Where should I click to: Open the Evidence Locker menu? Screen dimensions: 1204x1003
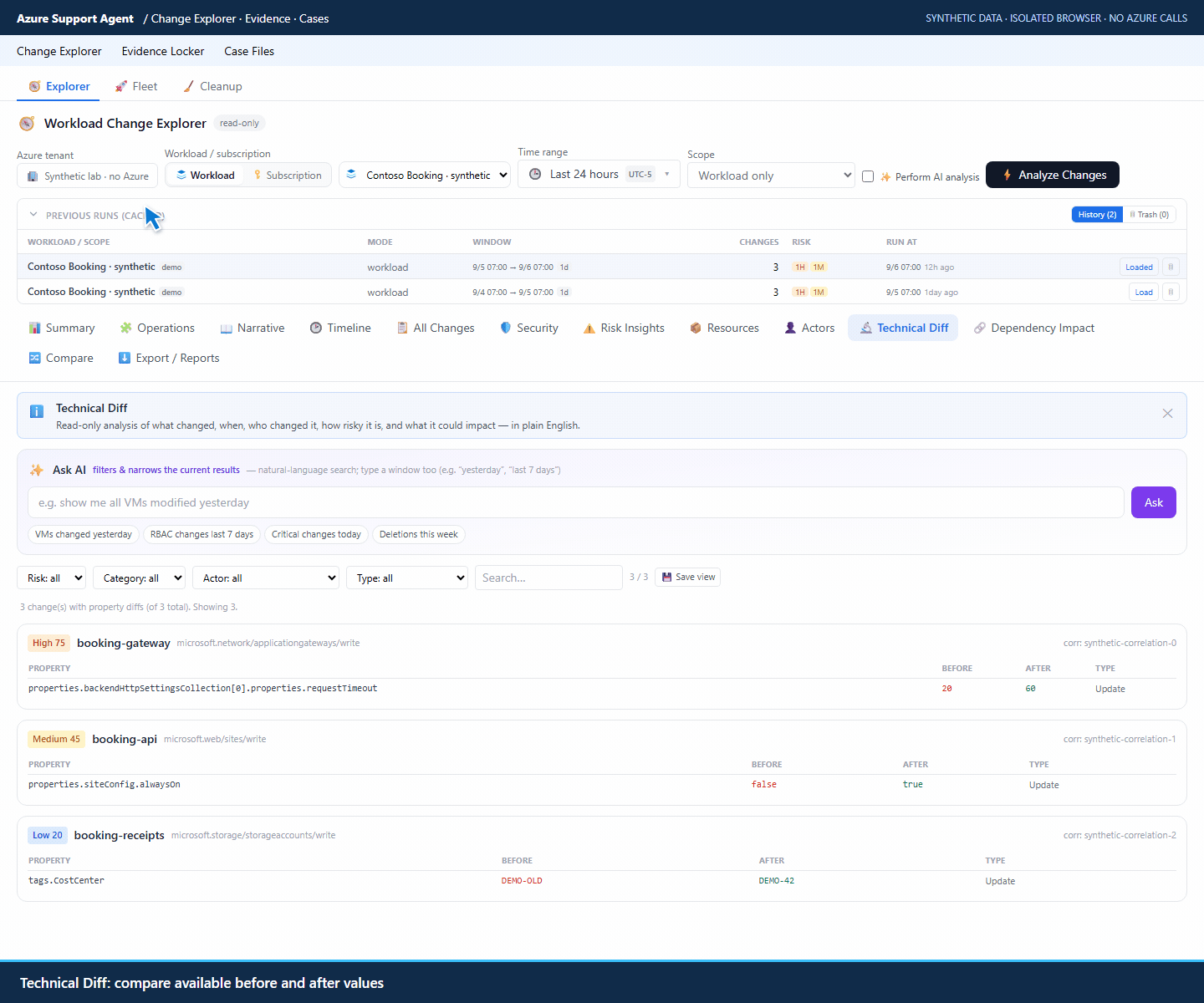click(x=163, y=51)
